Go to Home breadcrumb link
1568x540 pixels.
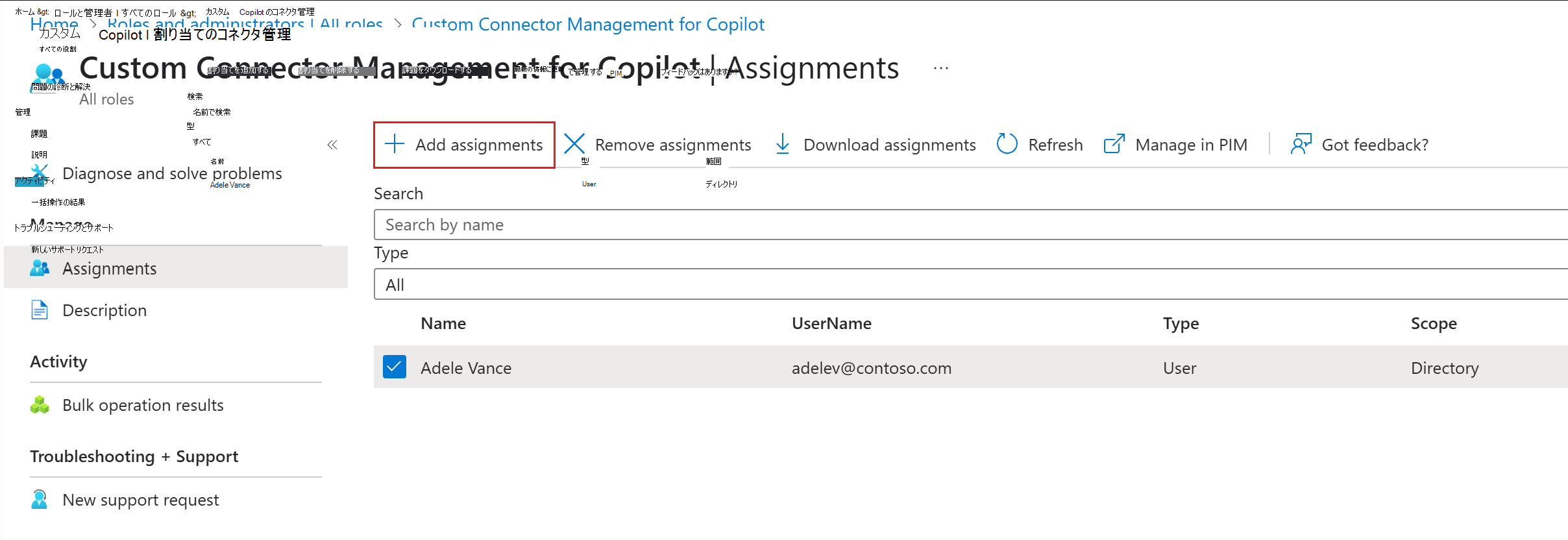pos(54,25)
